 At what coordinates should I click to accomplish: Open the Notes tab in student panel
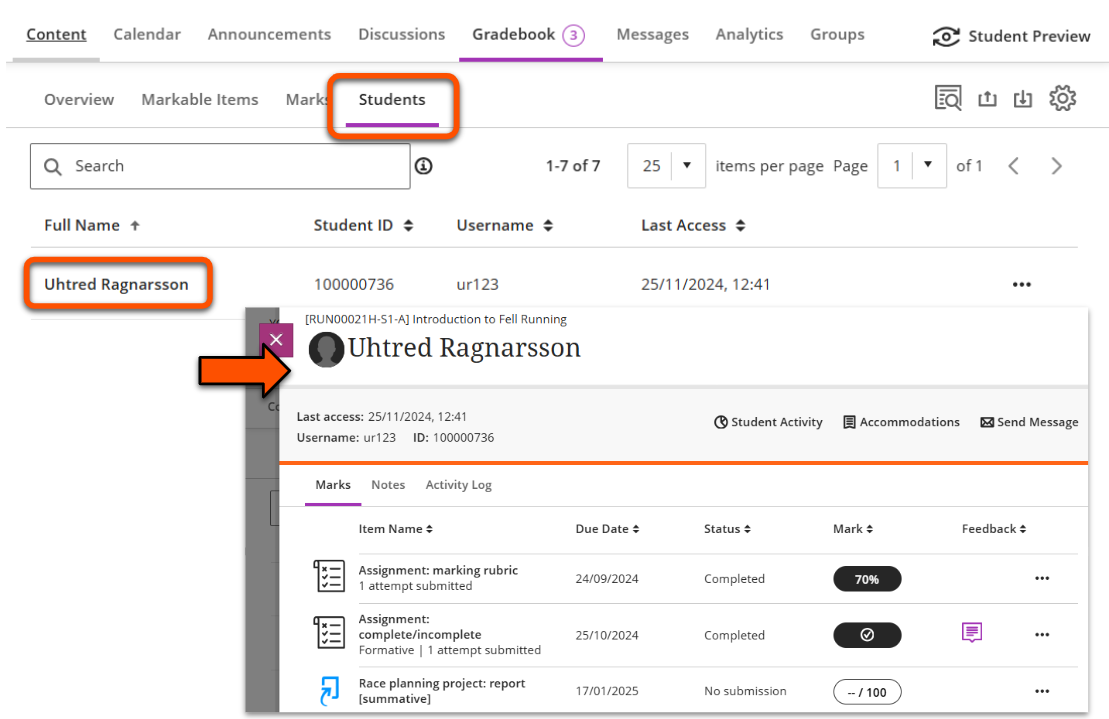click(x=388, y=485)
